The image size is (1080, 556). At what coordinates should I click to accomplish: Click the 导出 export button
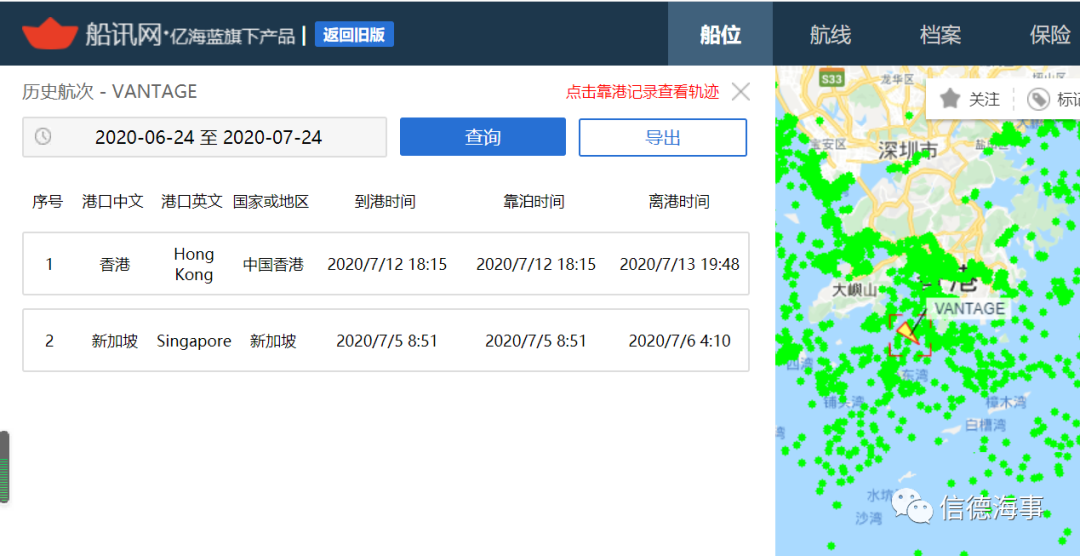[x=663, y=137]
